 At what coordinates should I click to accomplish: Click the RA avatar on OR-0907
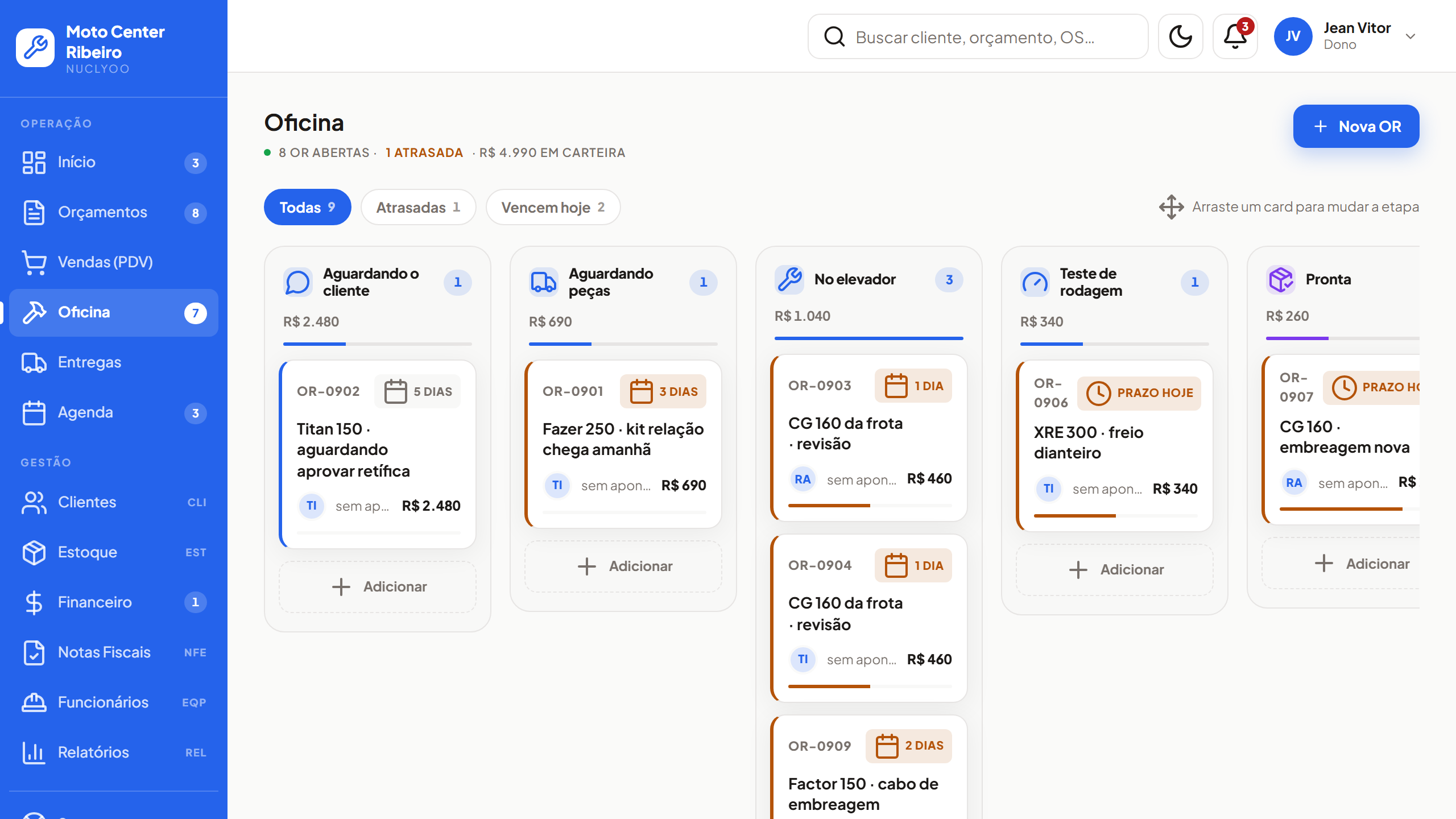pyautogui.click(x=1294, y=483)
